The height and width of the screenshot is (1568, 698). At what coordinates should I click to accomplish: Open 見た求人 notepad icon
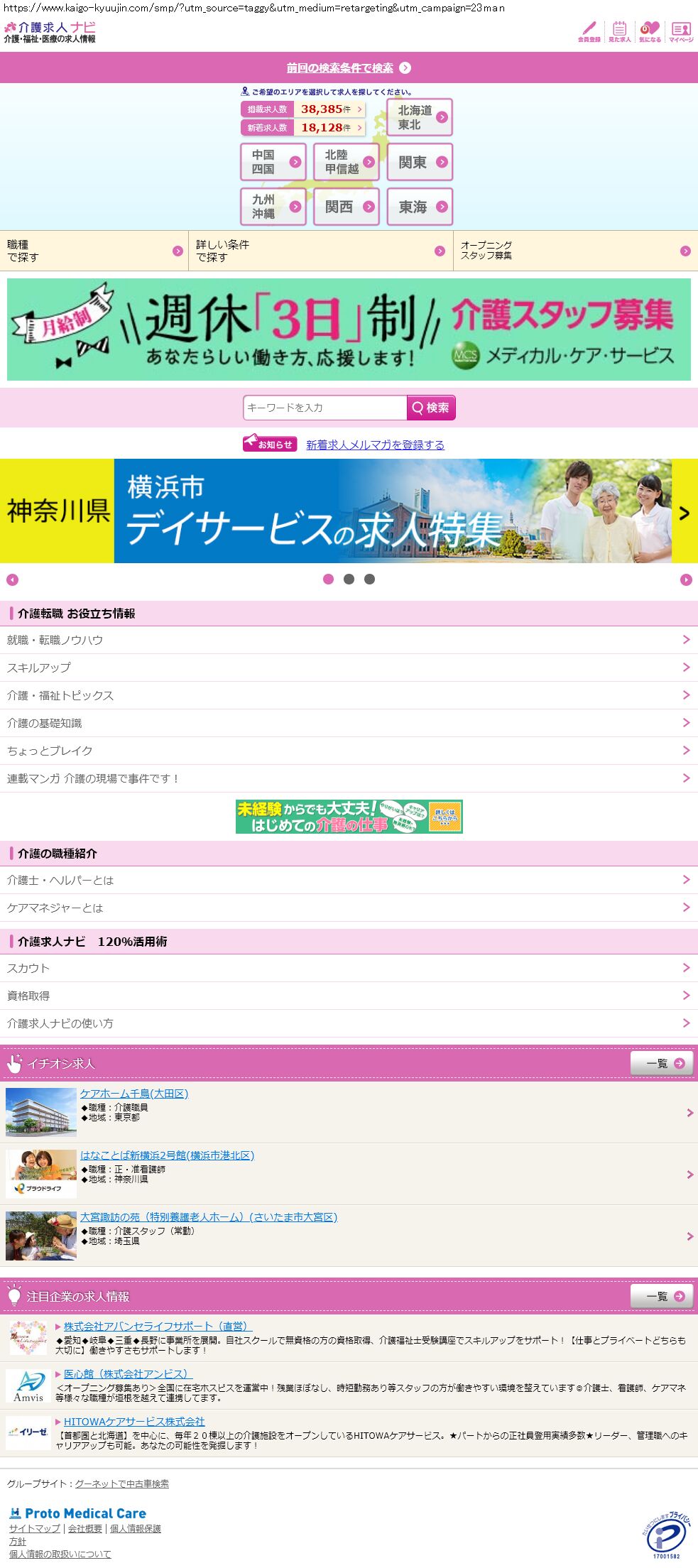(619, 32)
